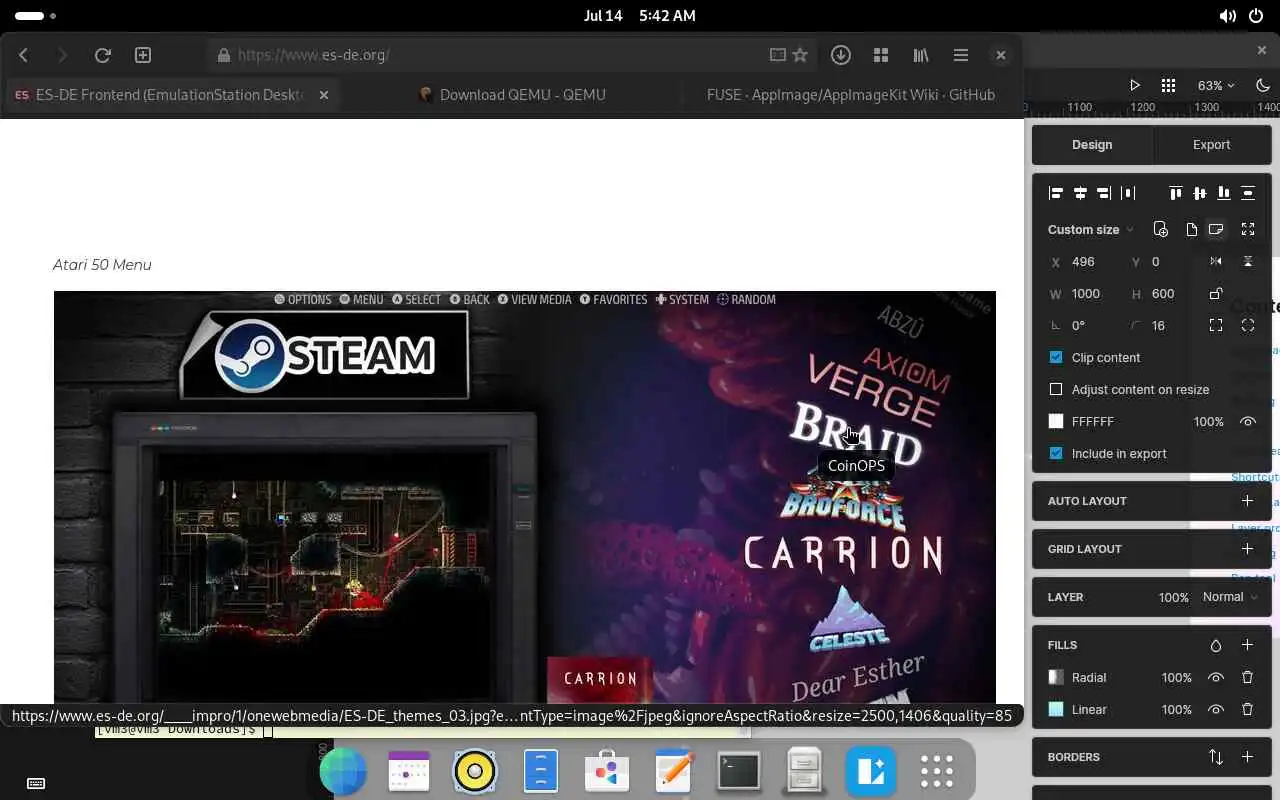Hide the FFFFFF background fill

point(1248,421)
